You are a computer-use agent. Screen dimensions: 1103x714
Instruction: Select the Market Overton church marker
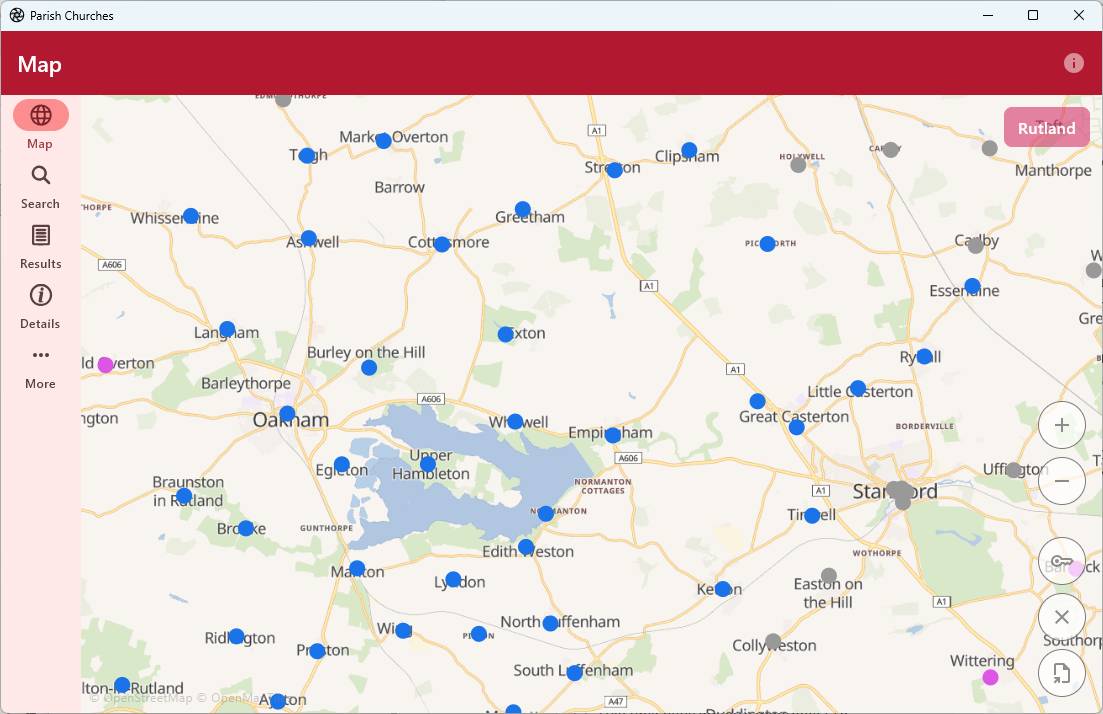point(383,141)
